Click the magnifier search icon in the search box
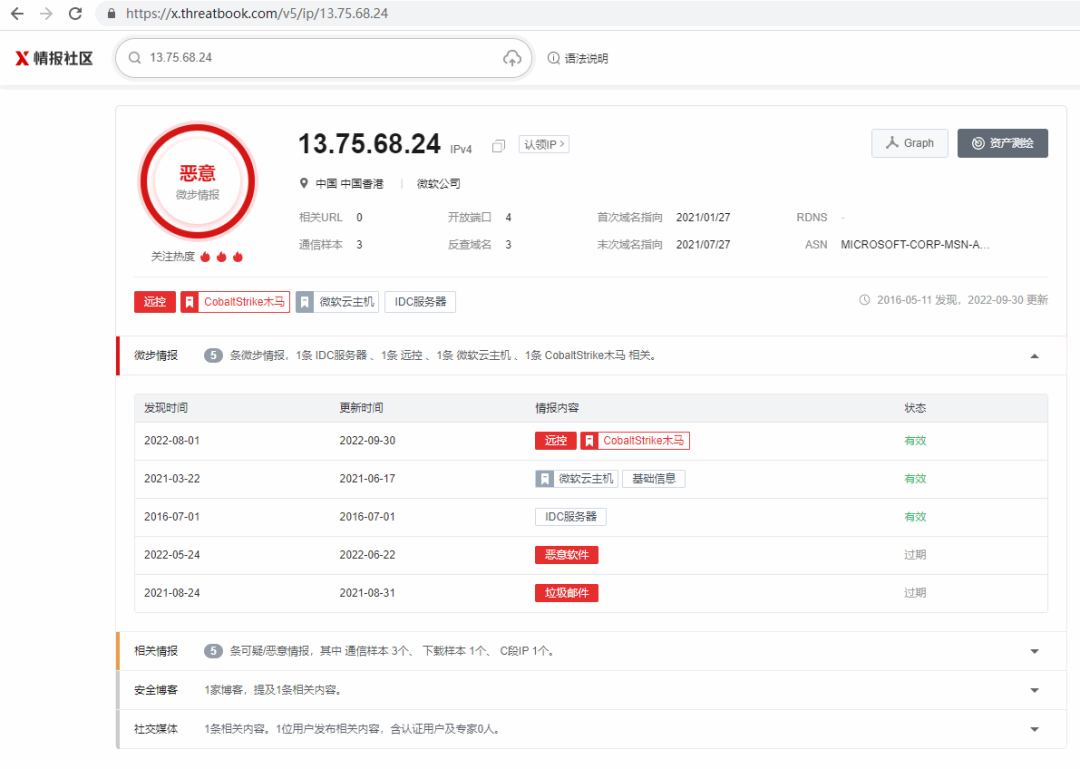Viewport: 1080px width, 769px height. point(135,58)
